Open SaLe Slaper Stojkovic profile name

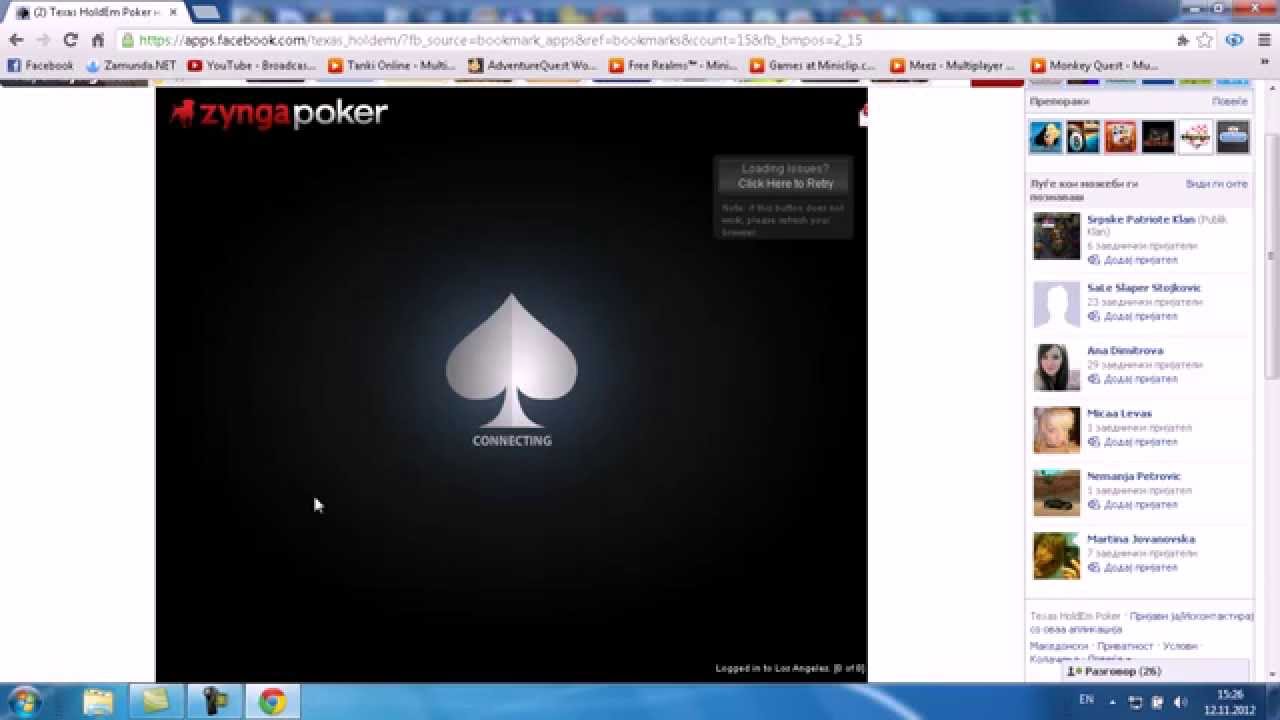tap(1144, 288)
